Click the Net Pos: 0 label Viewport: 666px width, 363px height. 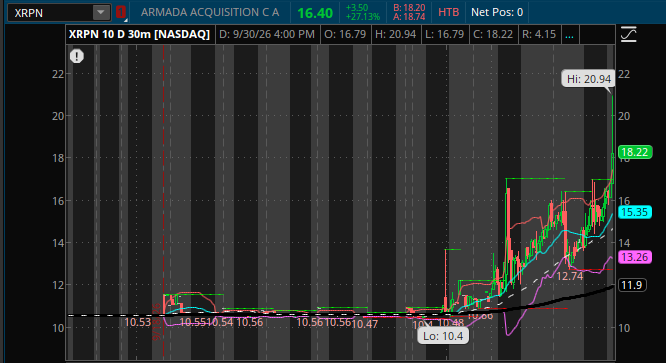click(x=497, y=12)
